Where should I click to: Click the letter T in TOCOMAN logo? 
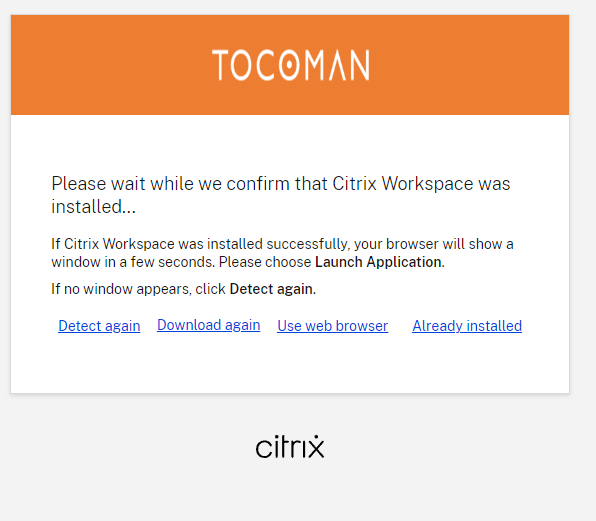coord(220,65)
